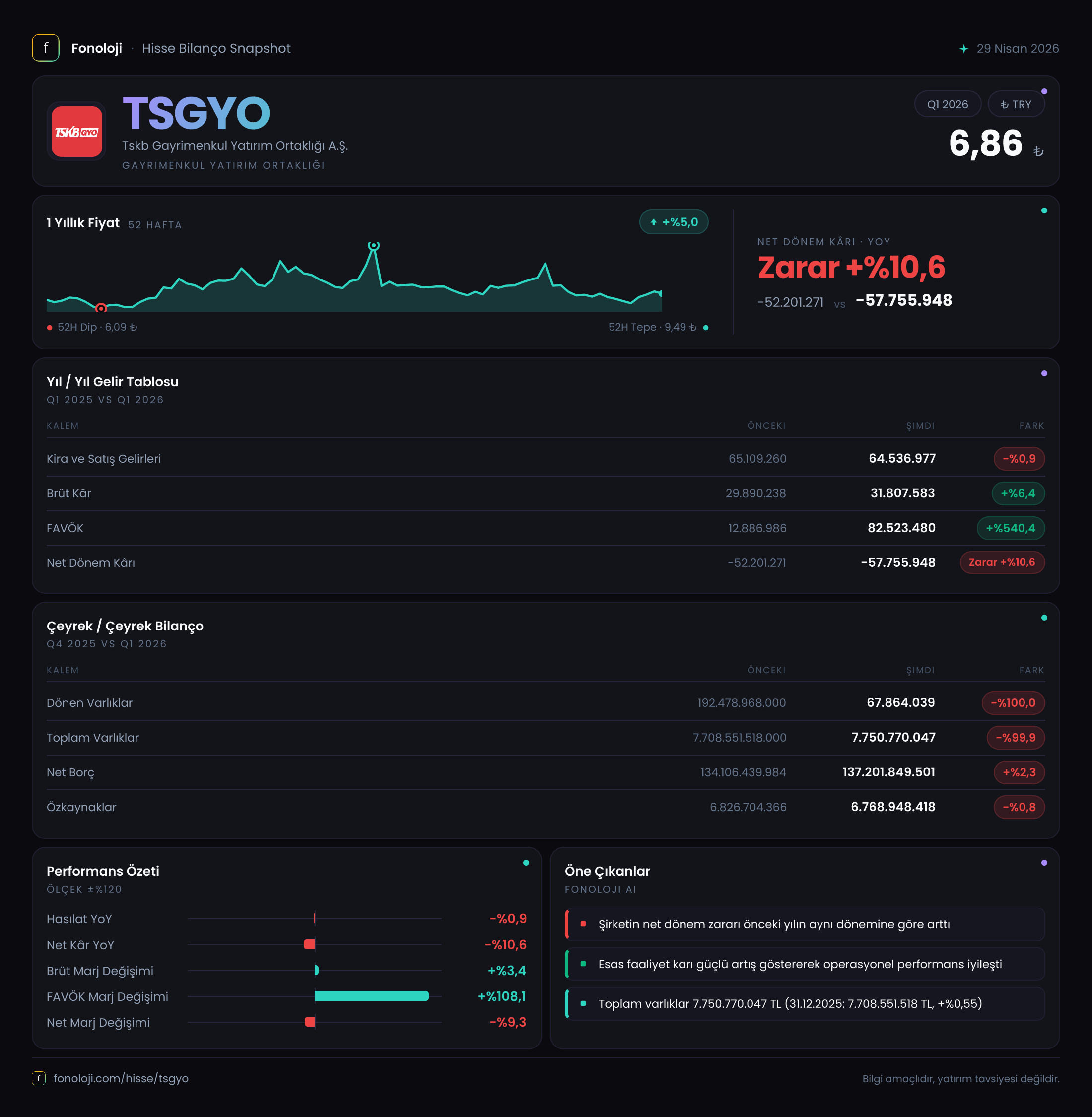Select the Q1 2026 period pill
This screenshot has height=1117, width=1092.
click(948, 104)
